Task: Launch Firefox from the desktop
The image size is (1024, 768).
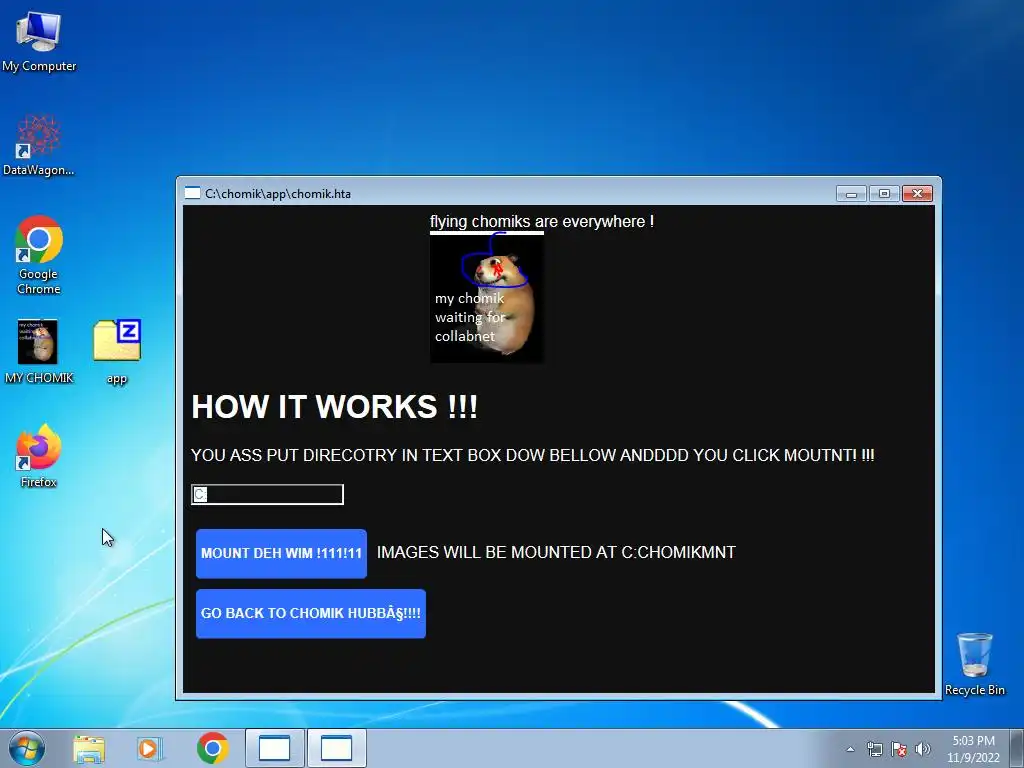Action: click(39, 456)
